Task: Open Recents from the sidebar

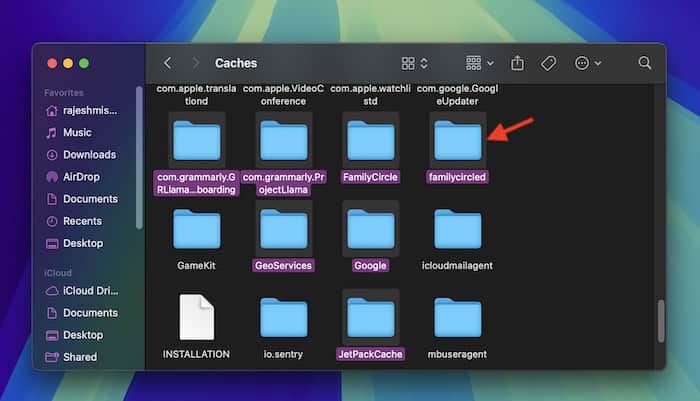Action: click(x=82, y=221)
